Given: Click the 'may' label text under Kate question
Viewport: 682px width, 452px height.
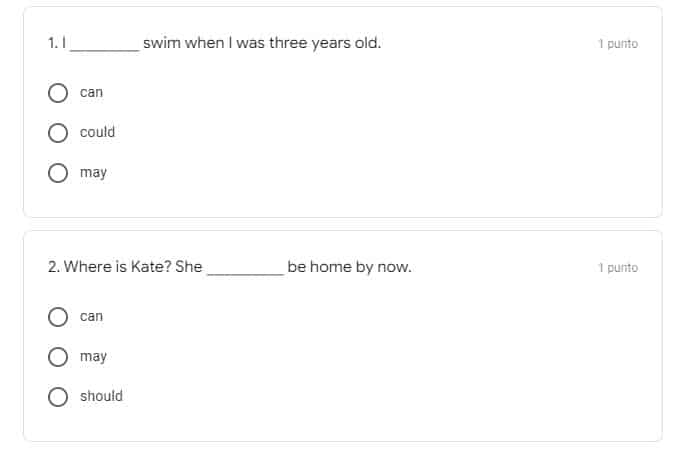Looking at the screenshot, I should coord(93,357).
